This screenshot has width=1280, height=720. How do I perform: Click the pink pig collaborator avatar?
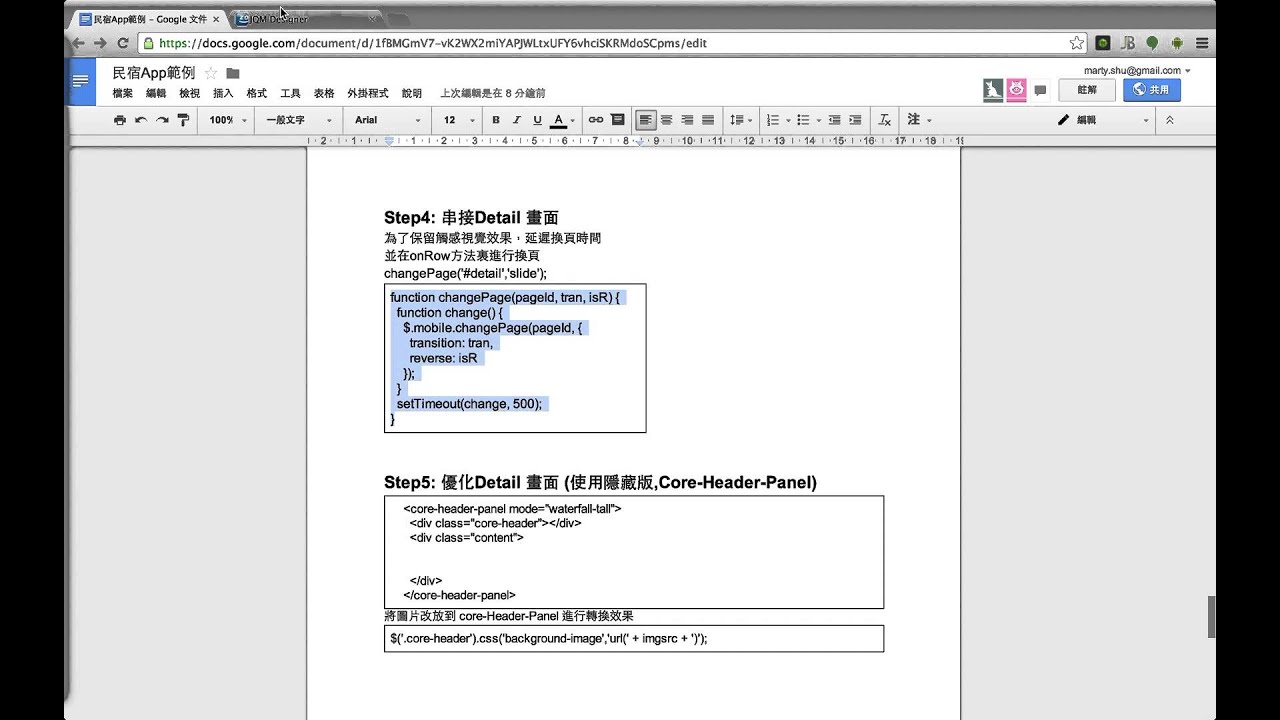(x=1017, y=90)
